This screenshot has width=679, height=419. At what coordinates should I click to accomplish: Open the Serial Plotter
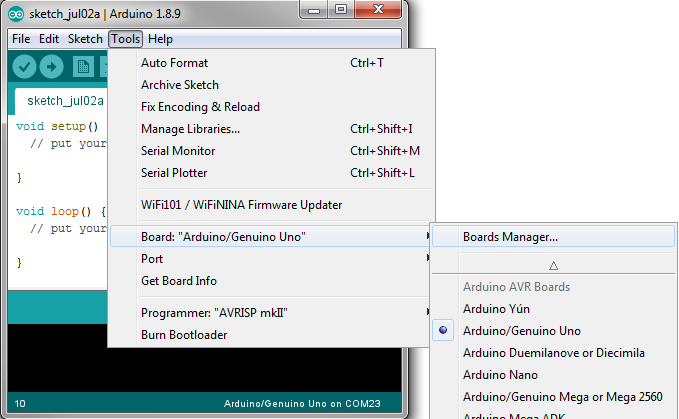[x=271, y=173]
